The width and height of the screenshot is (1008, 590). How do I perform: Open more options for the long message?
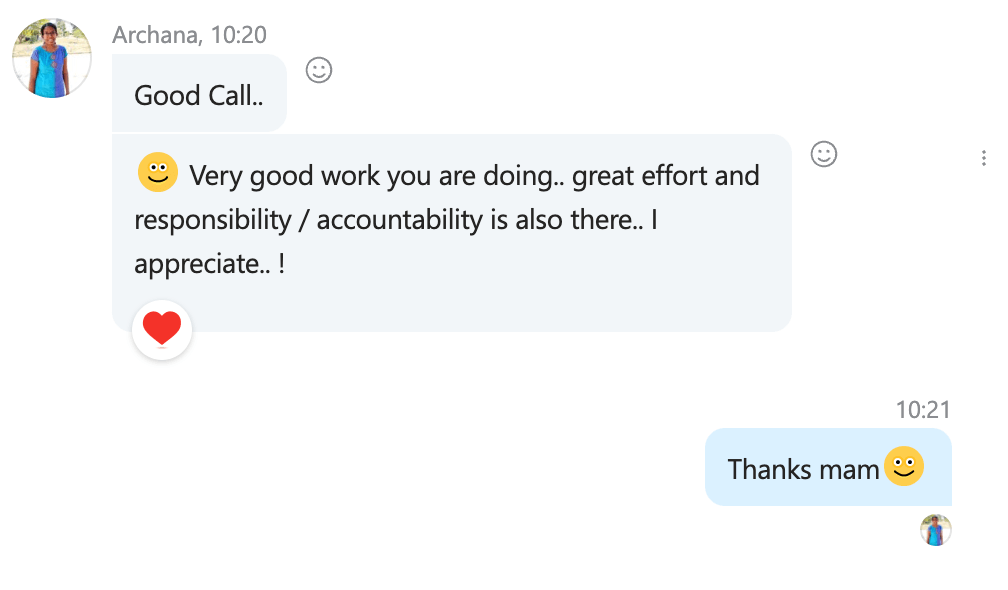click(984, 158)
